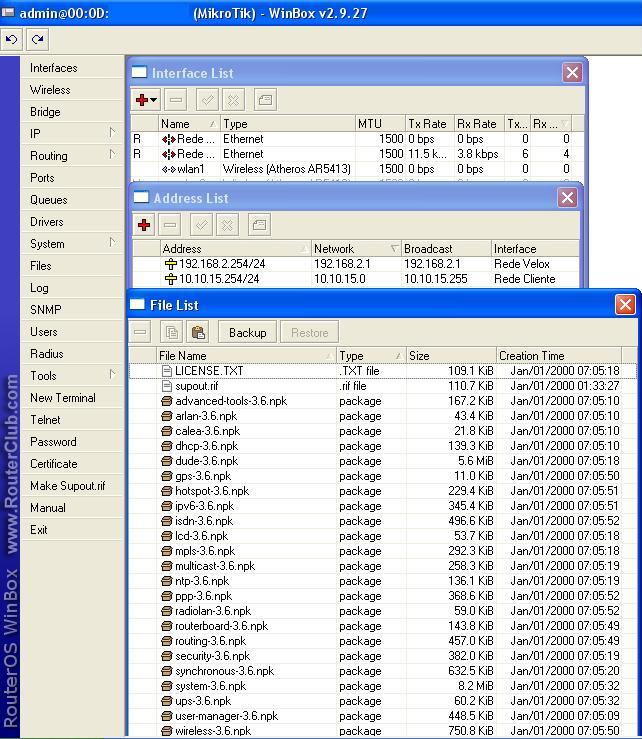Viewport: 642px width, 739px height.
Task: Click icon of dhcp-3.6.npk package
Action: [x=166, y=446]
